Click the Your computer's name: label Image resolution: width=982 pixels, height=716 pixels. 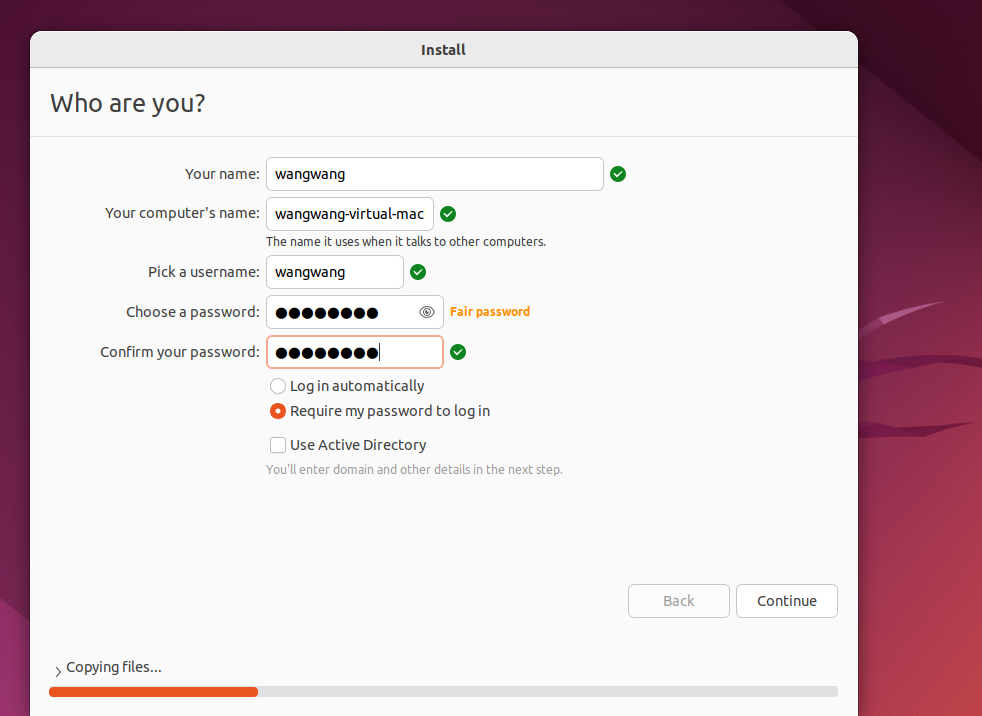click(182, 213)
